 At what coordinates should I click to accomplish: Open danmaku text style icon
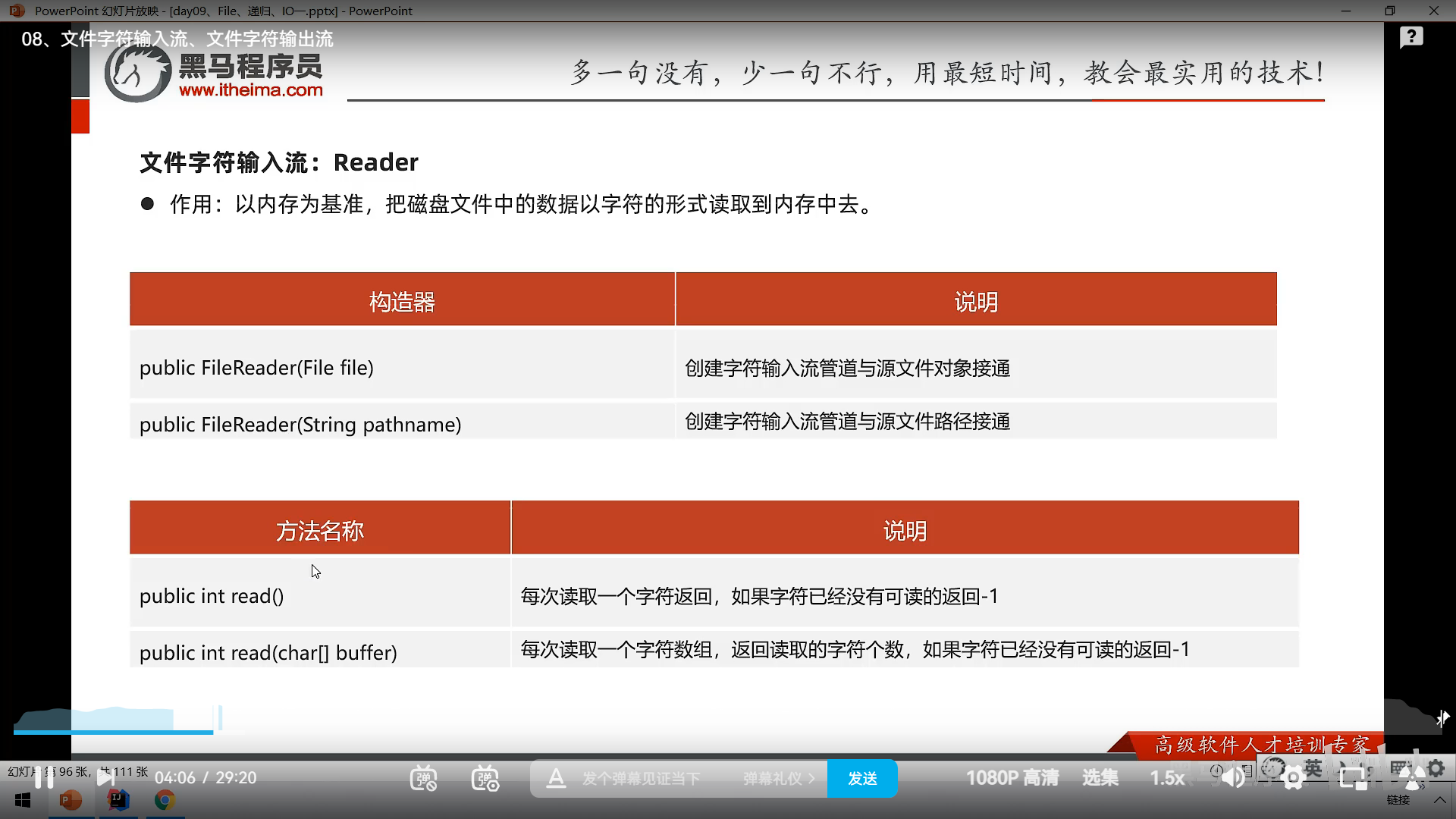pos(556,778)
